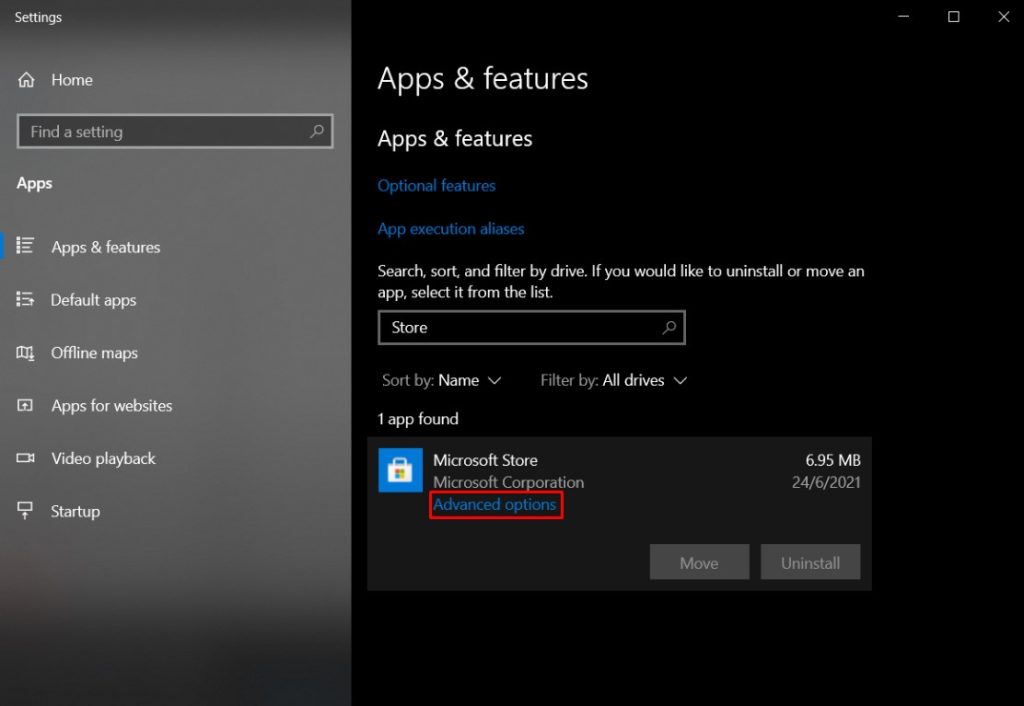Click the Move button
Viewport: 1024px width, 706px height.
pyautogui.click(x=699, y=562)
